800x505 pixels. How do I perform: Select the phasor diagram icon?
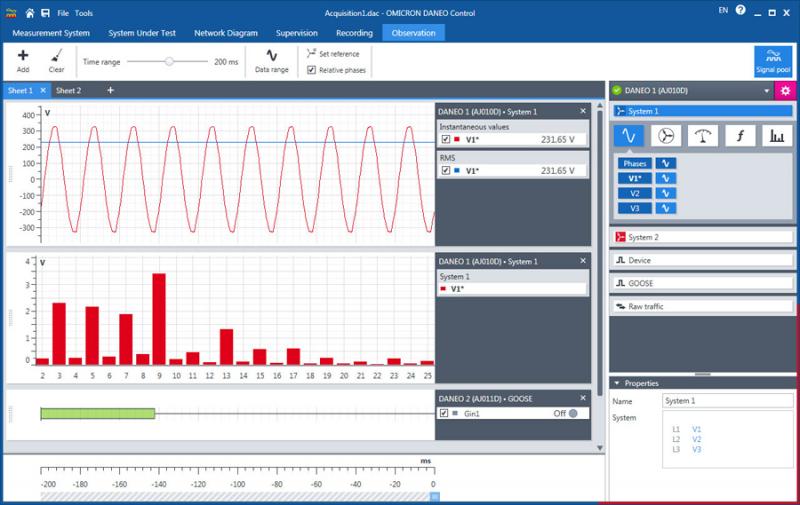[665, 136]
